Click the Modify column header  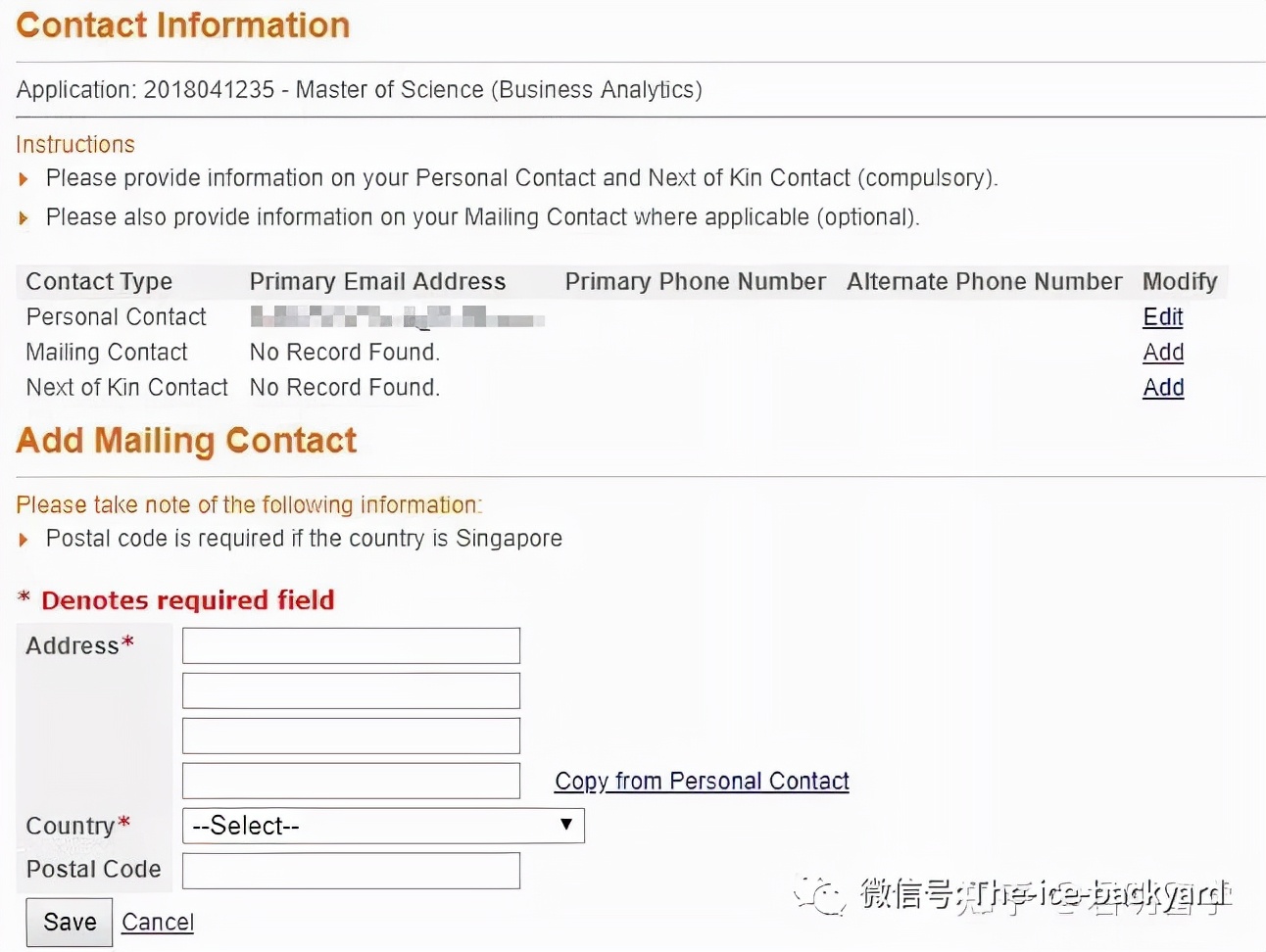coord(1179,281)
